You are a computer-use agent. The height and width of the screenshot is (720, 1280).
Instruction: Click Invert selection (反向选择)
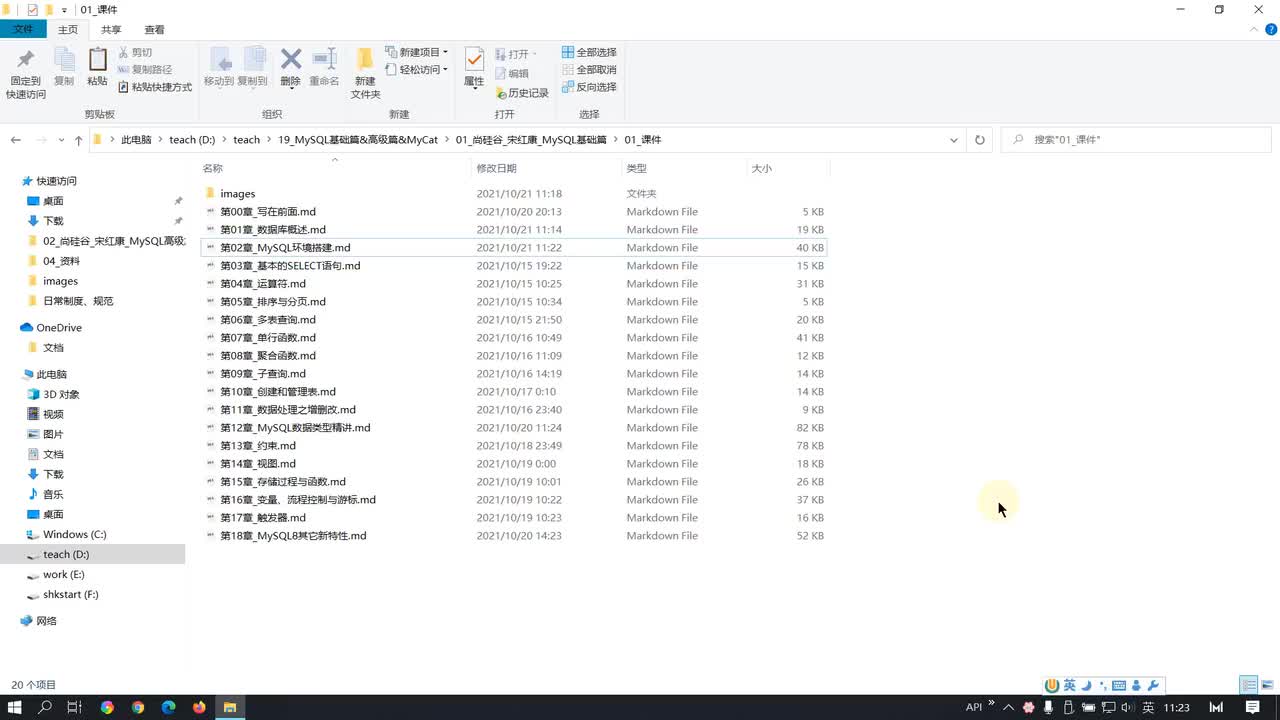coord(589,87)
